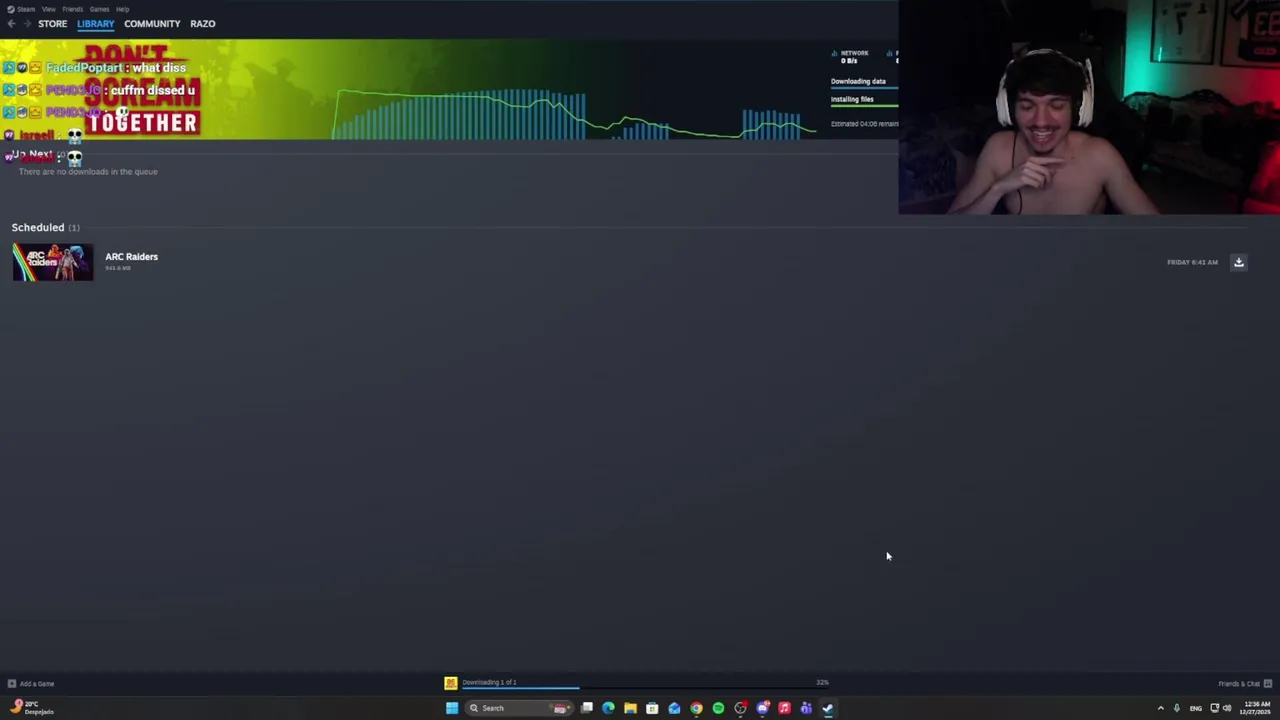Open File Explorer from the taskbar
This screenshot has width=1280, height=720.
[x=630, y=708]
